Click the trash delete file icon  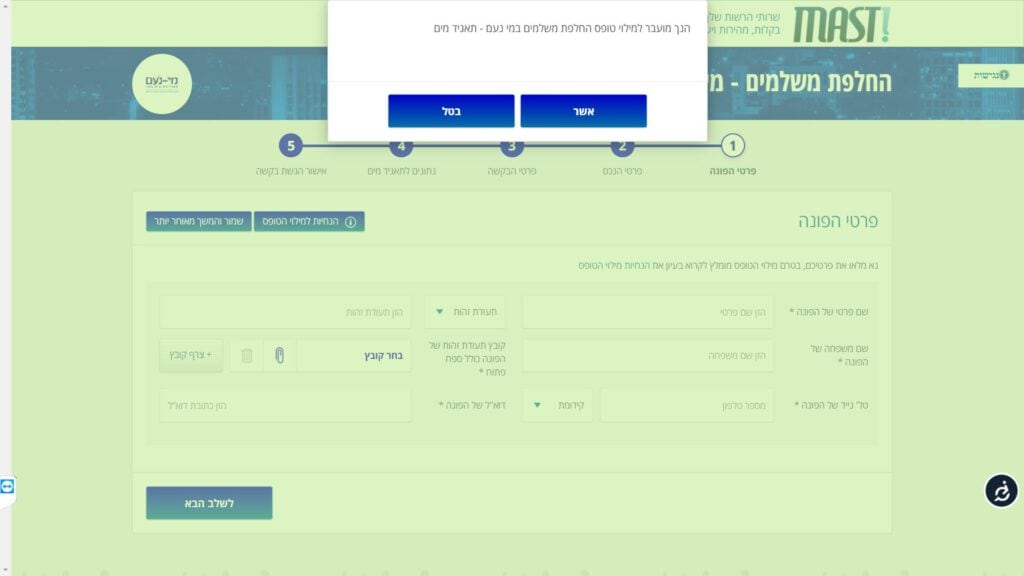point(247,355)
